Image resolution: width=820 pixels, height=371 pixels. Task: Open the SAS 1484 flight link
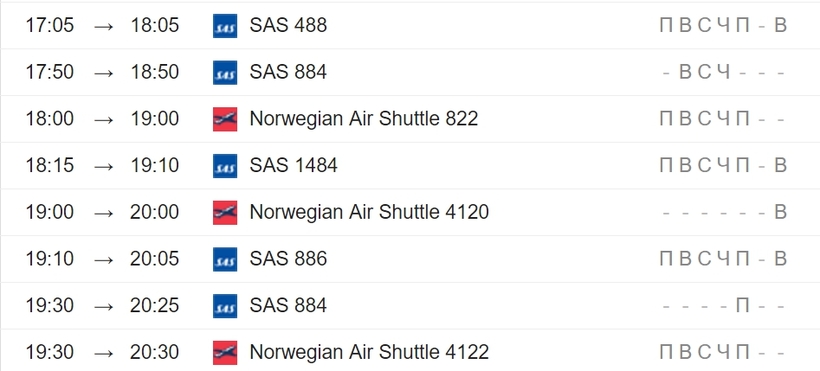pos(293,165)
